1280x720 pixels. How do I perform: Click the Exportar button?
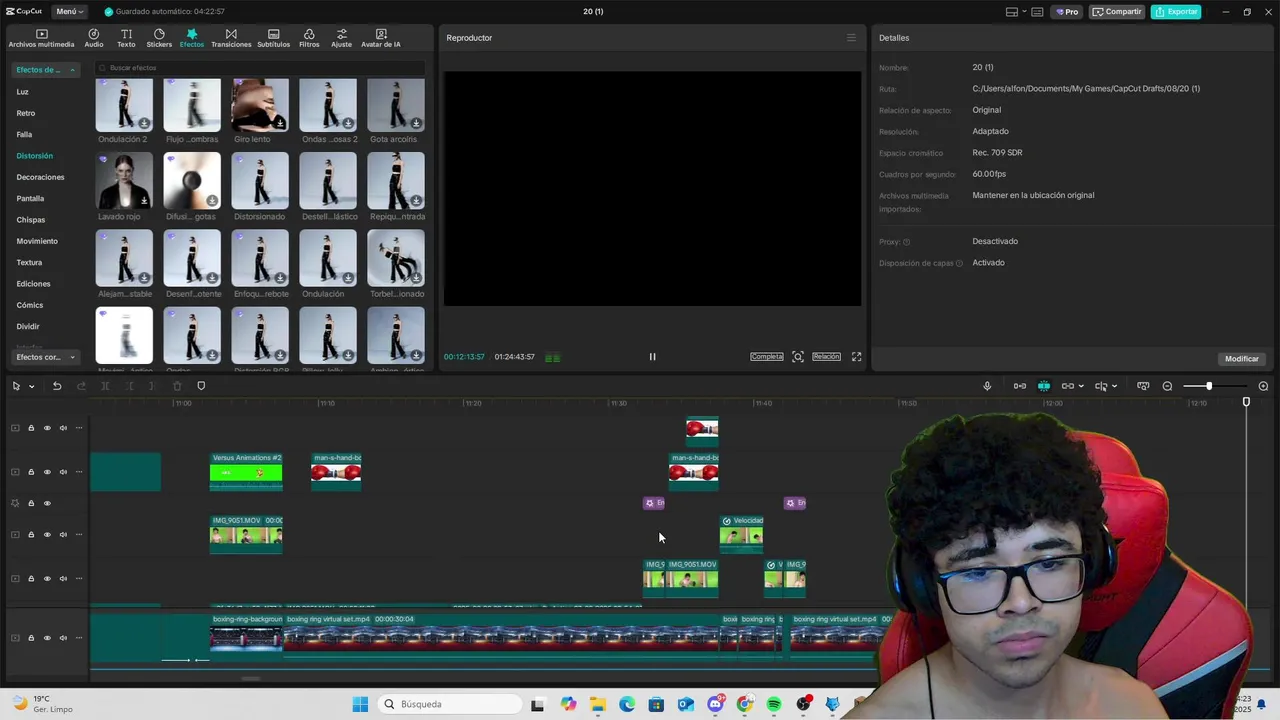pos(1176,12)
